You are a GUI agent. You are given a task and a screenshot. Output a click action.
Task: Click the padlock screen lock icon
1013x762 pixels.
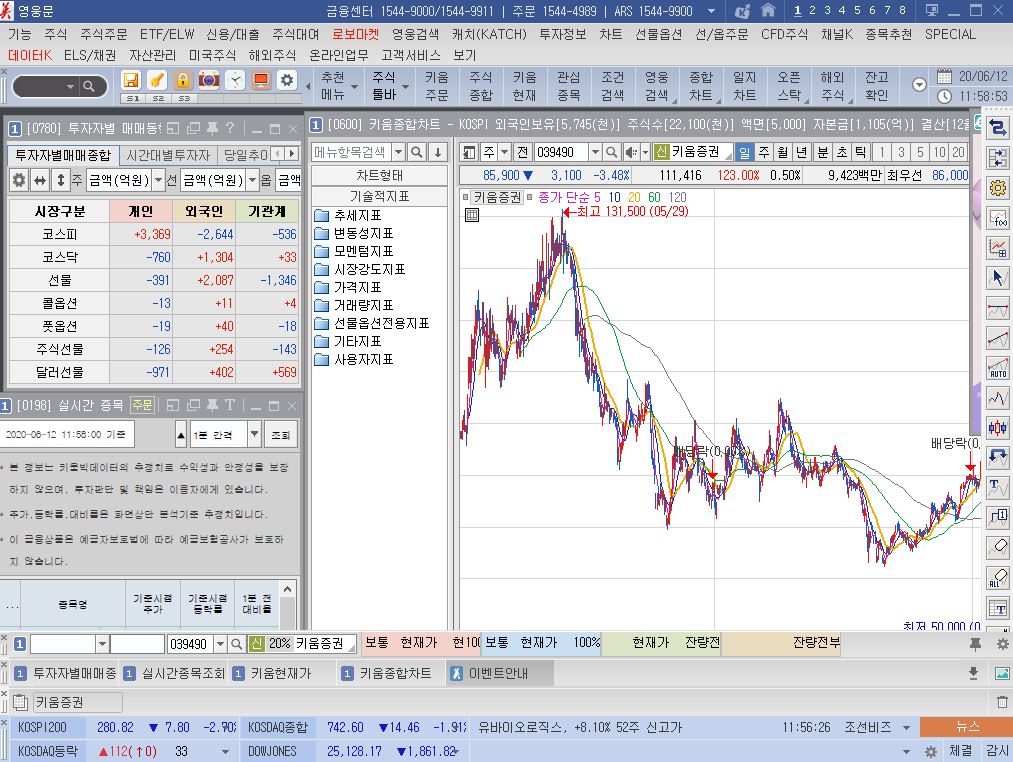(x=183, y=80)
